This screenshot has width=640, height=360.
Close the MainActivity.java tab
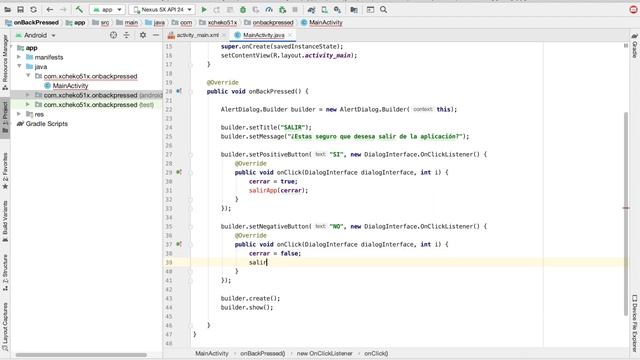pos(290,35)
